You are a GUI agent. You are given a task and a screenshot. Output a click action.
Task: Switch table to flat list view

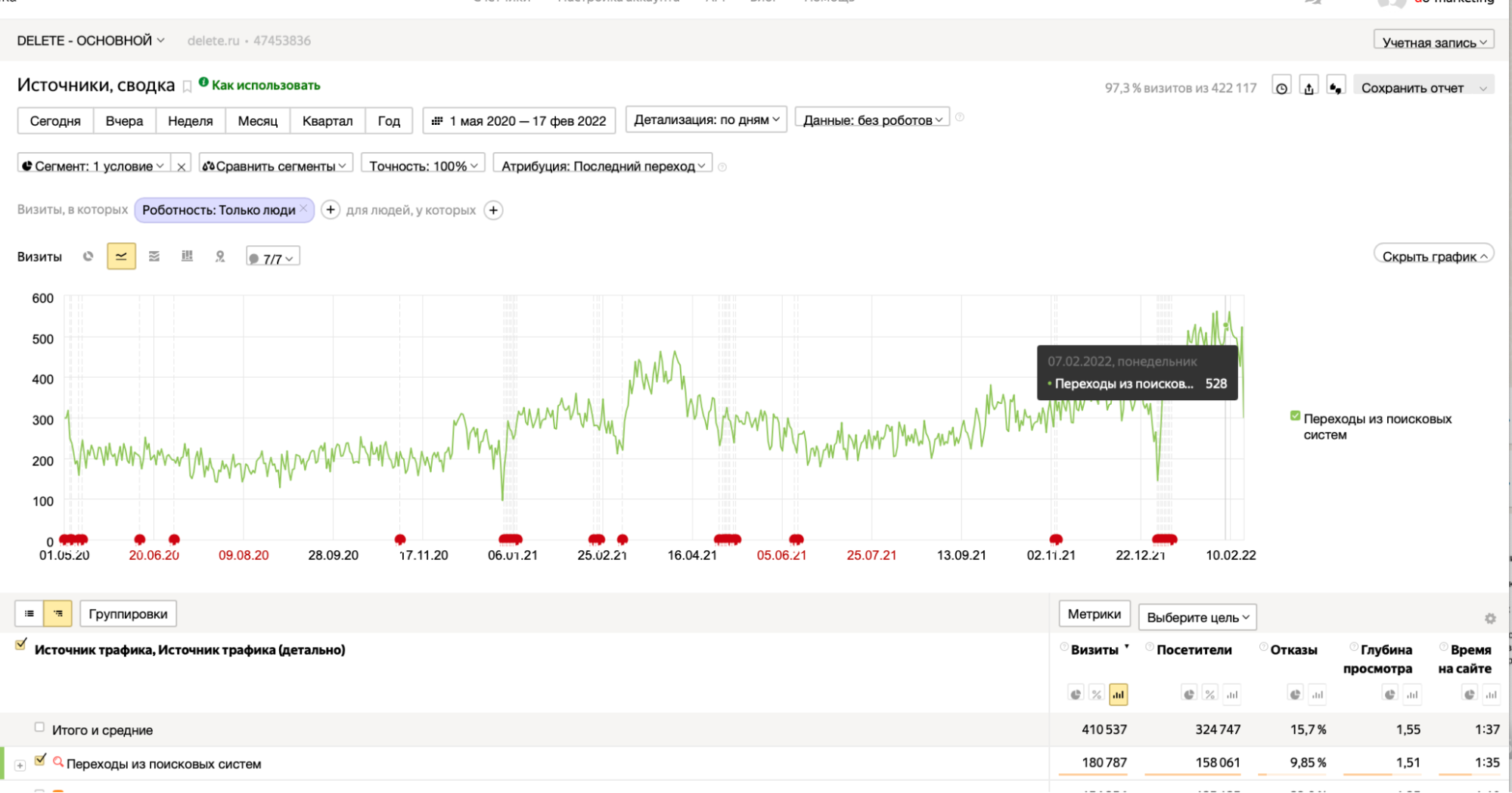tap(29, 614)
